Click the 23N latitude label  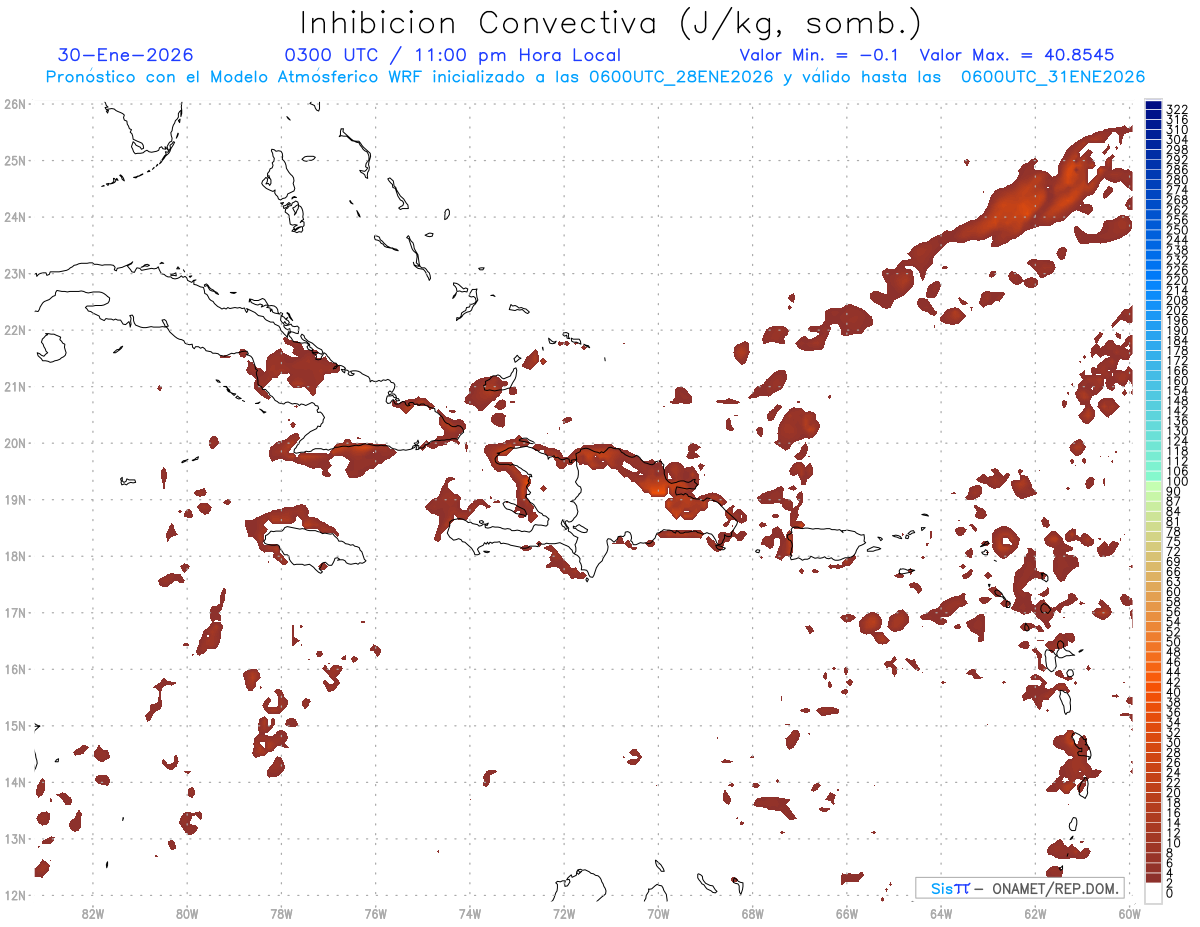pos(15,273)
